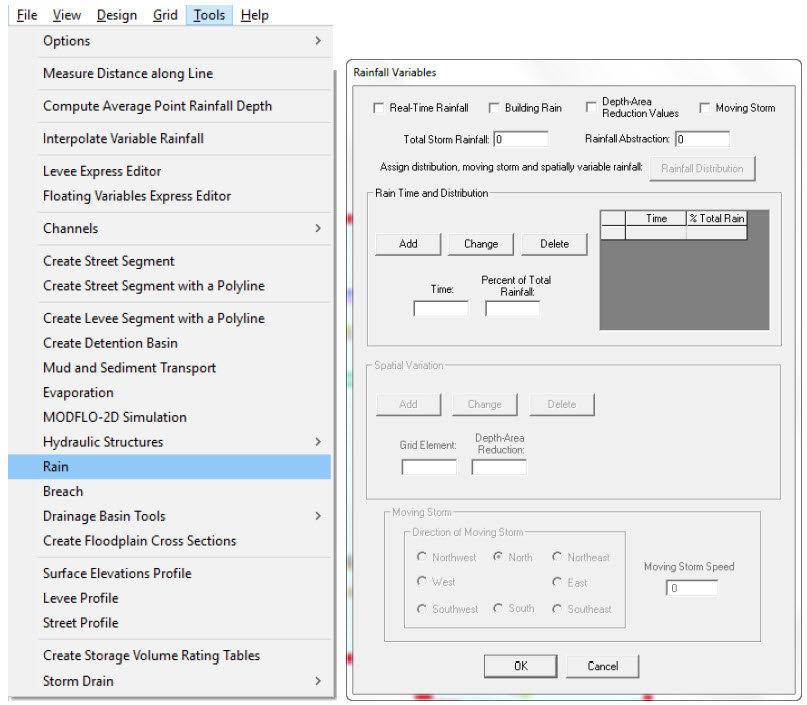Open Drainage Basin Tools submenu
807x705 pixels.
click(x=318, y=516)
